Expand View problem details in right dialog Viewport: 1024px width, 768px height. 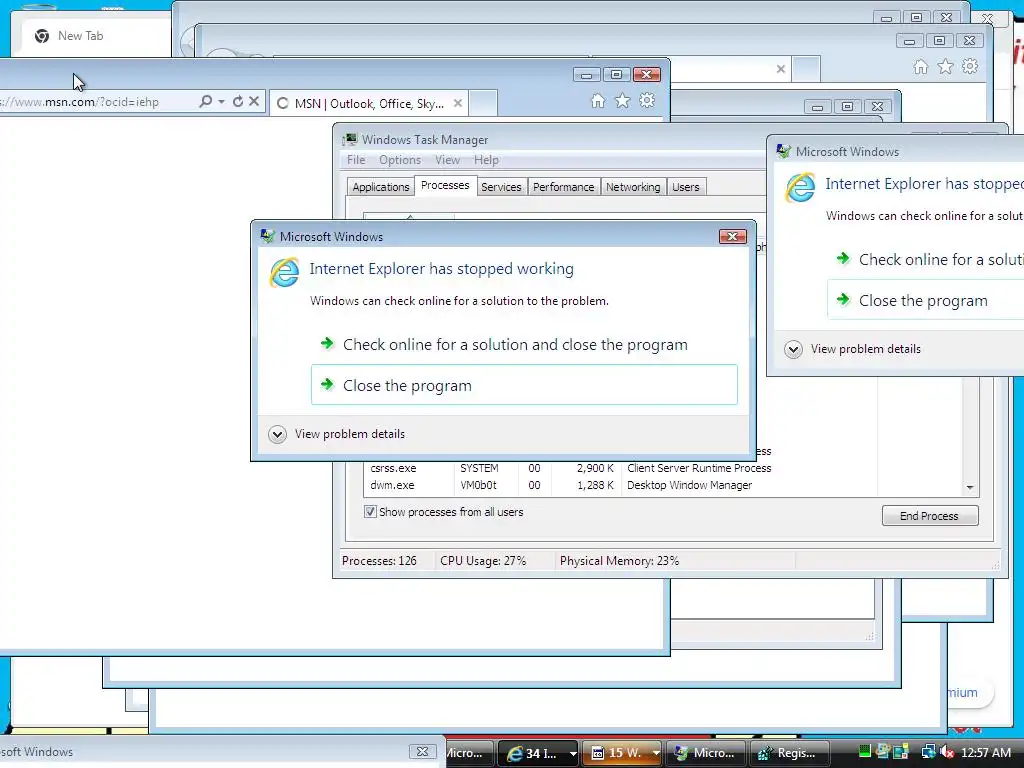[854, 349]
